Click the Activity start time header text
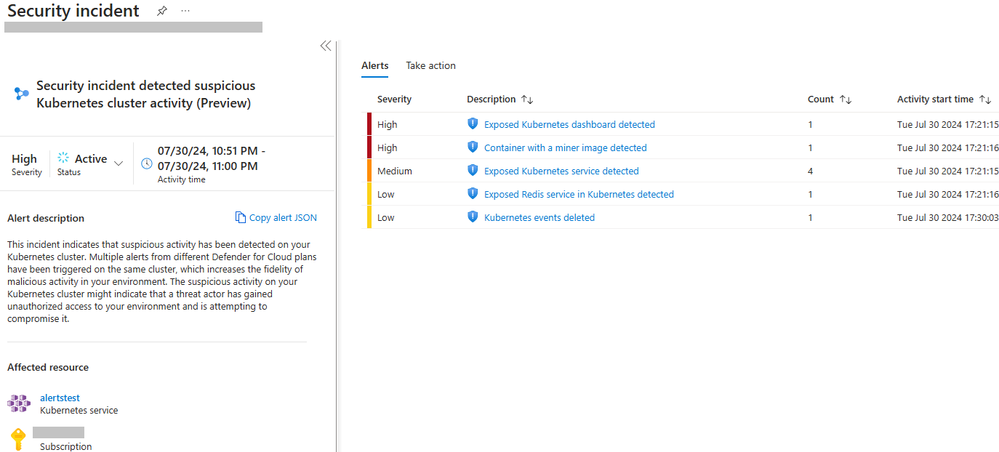The image size is (999, 452). [935, 99]
